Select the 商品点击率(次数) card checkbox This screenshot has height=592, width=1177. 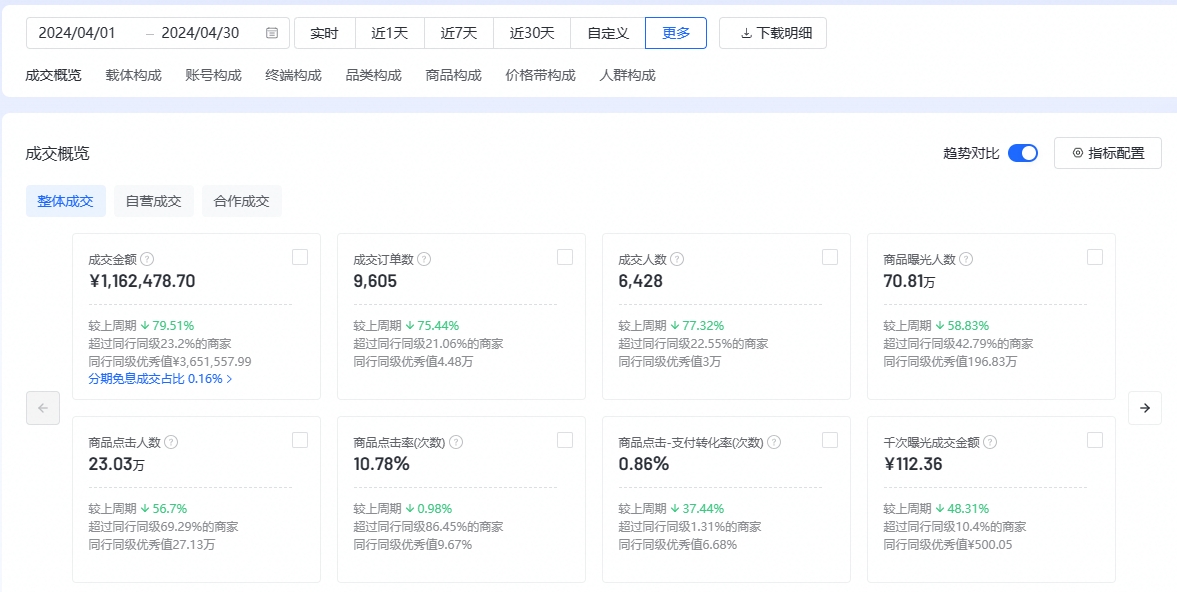[565, 440]
